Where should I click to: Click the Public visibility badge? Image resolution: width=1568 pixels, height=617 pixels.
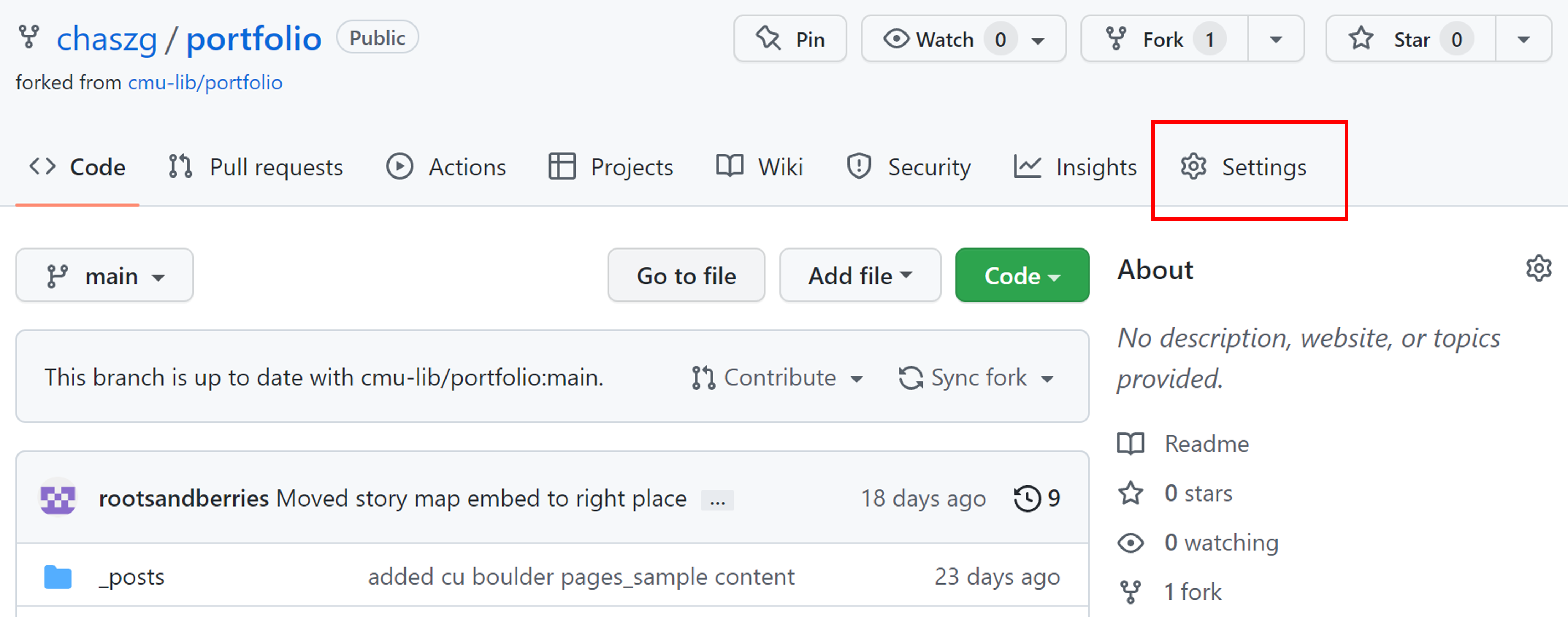coord(377,38)
